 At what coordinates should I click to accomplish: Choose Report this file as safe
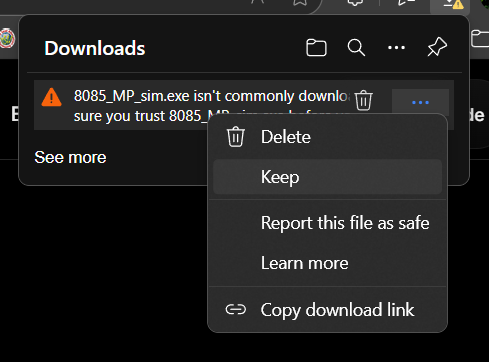327,223
